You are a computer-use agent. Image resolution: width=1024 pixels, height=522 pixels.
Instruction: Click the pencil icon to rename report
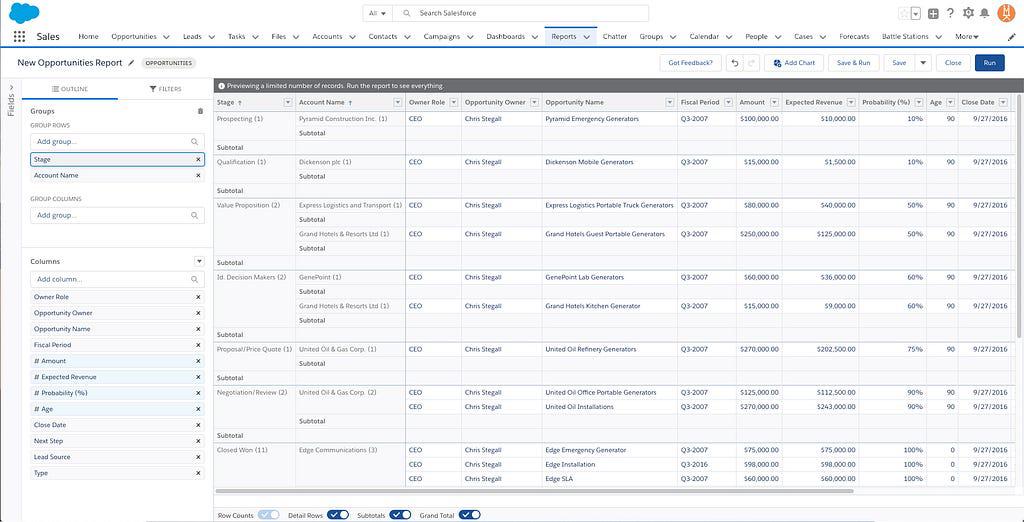click(131, 63)
